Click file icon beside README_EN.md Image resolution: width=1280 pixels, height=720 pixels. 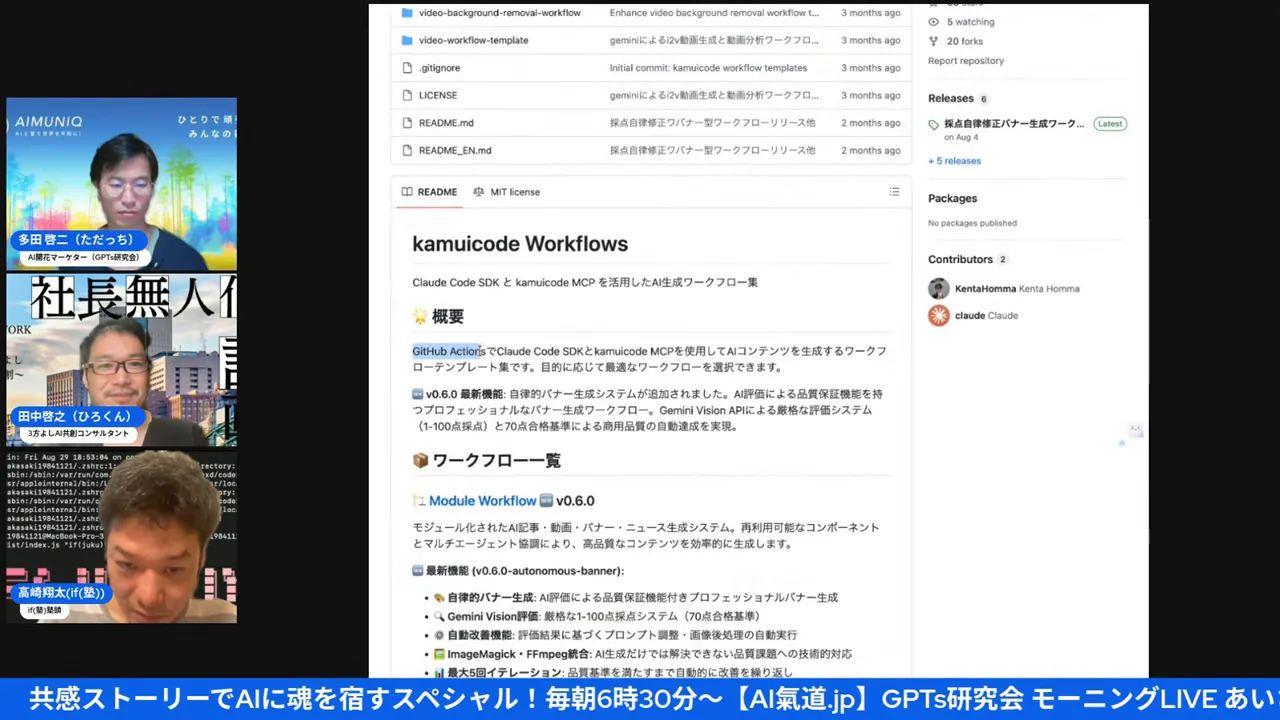[x=407, y=150]
